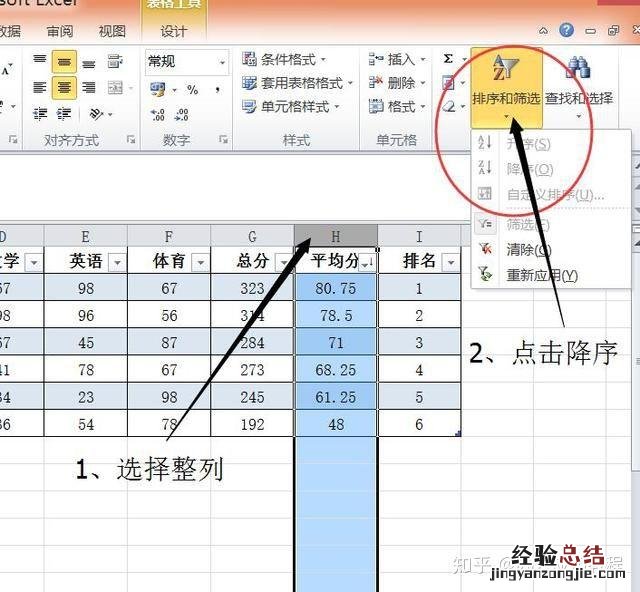
Task: Click merge and center icon
Action: 116,87
